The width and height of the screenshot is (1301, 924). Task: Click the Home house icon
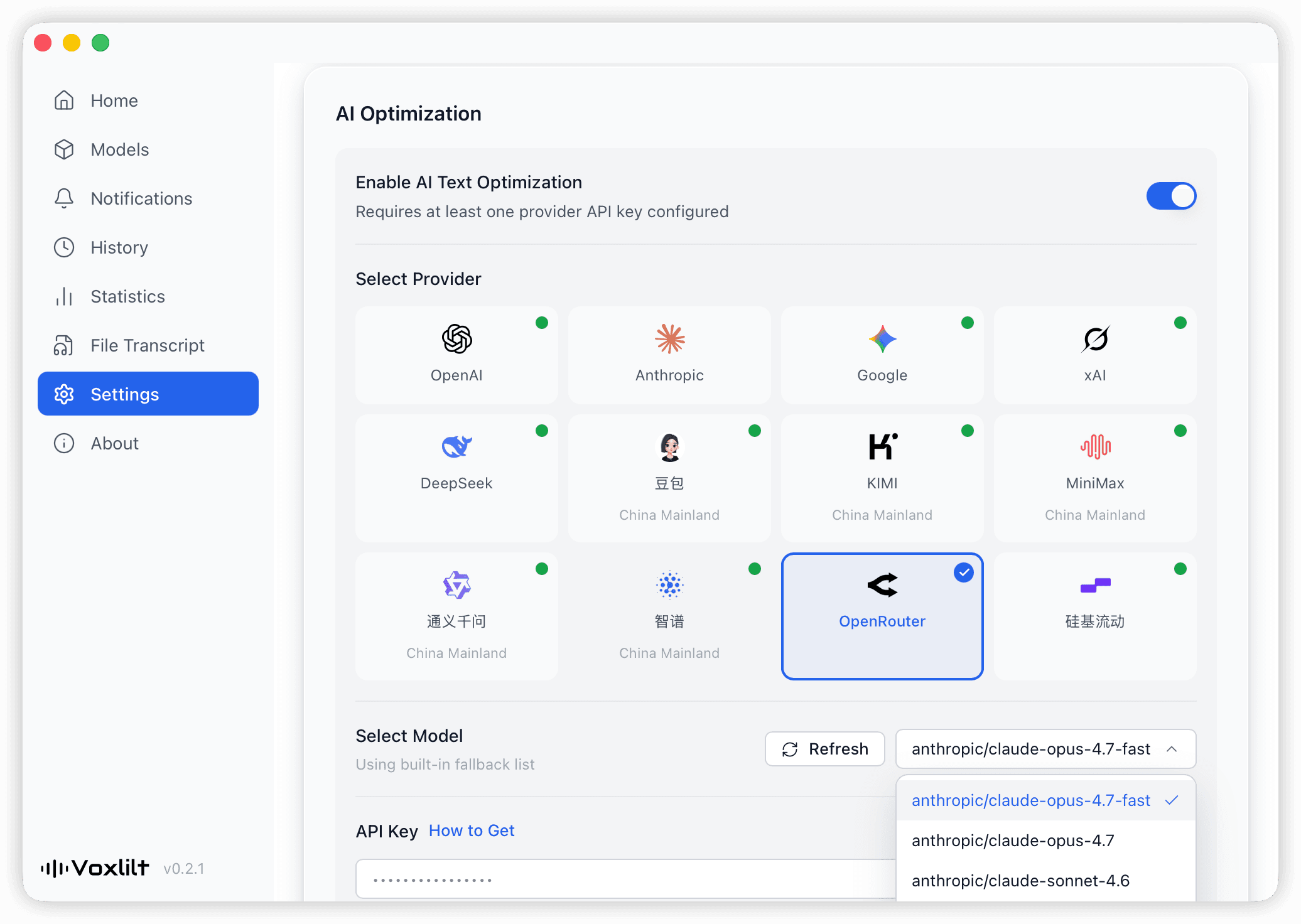(64, 100)
